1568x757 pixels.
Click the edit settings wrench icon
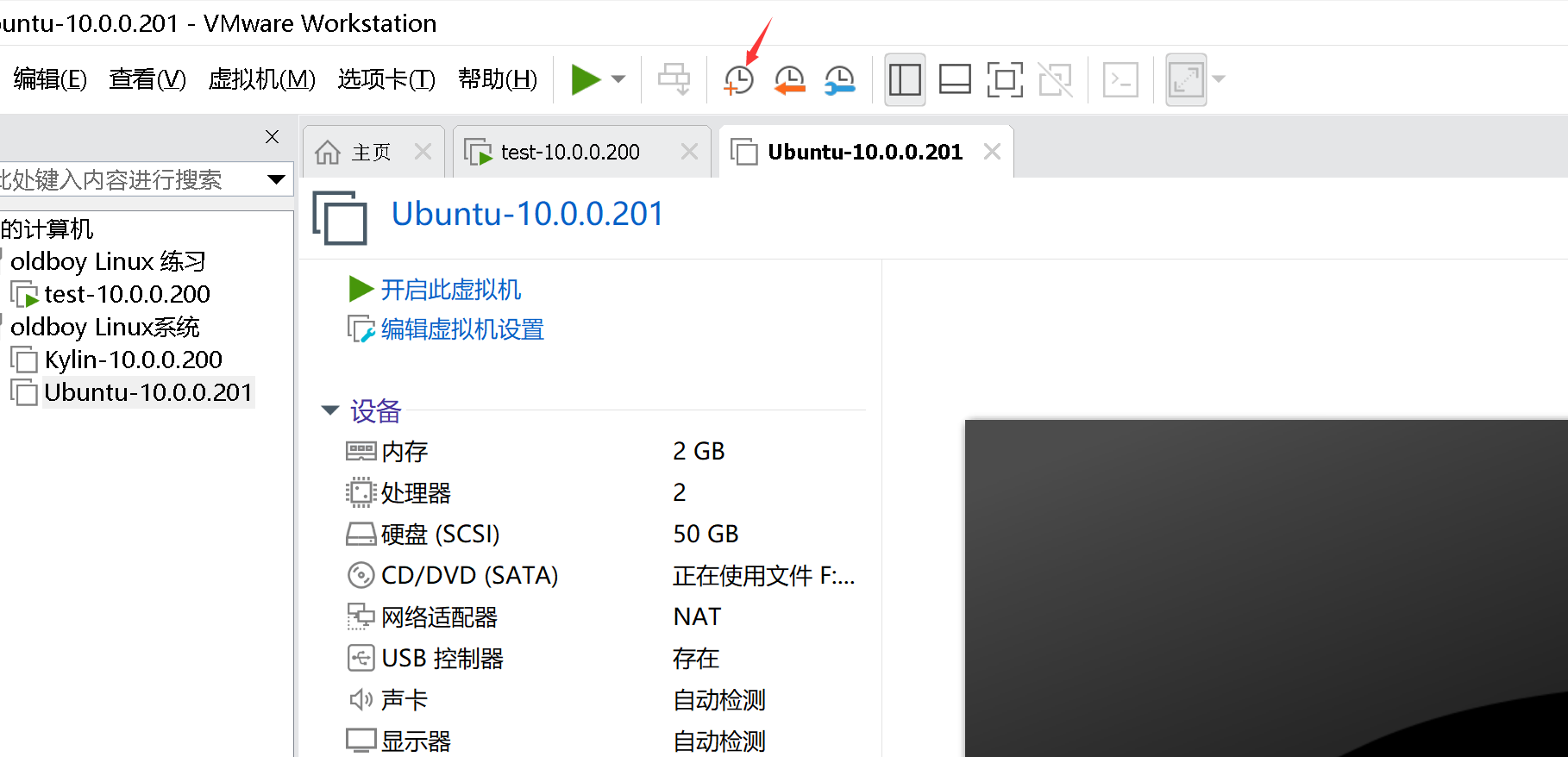(x=361, y=329)
